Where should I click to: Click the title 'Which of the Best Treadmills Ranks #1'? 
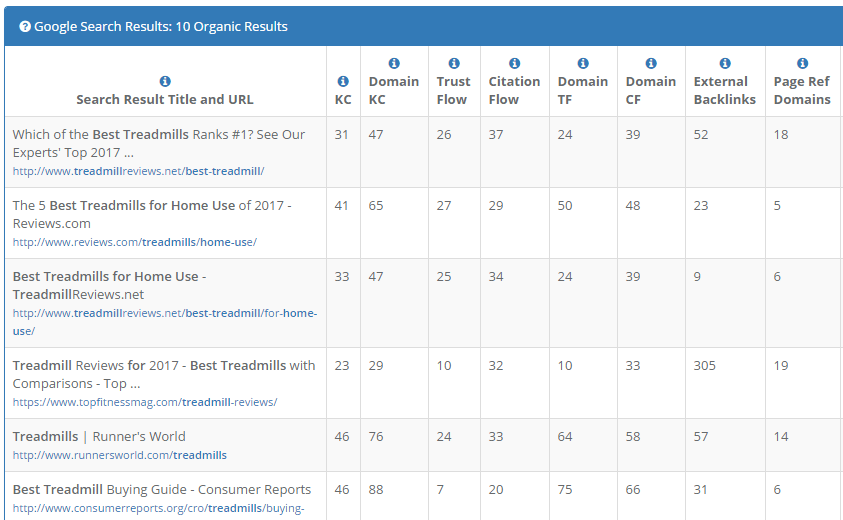pos(159,144)
